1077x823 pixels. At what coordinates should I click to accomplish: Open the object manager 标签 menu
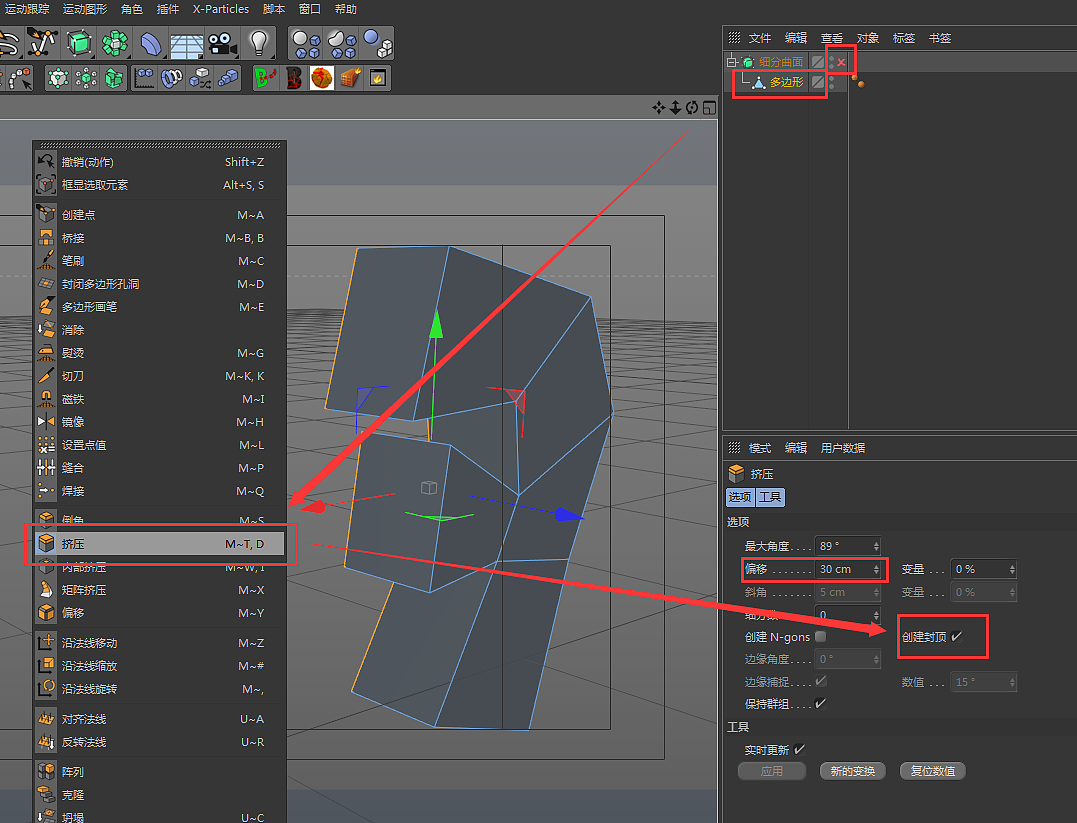coord(903,38)
